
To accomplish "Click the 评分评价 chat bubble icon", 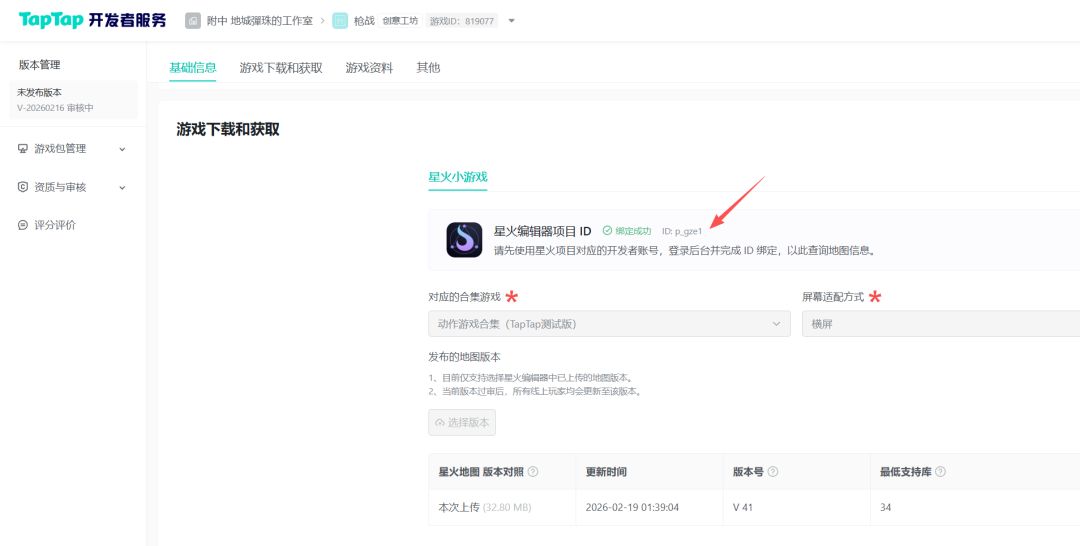I will (23, 225).
